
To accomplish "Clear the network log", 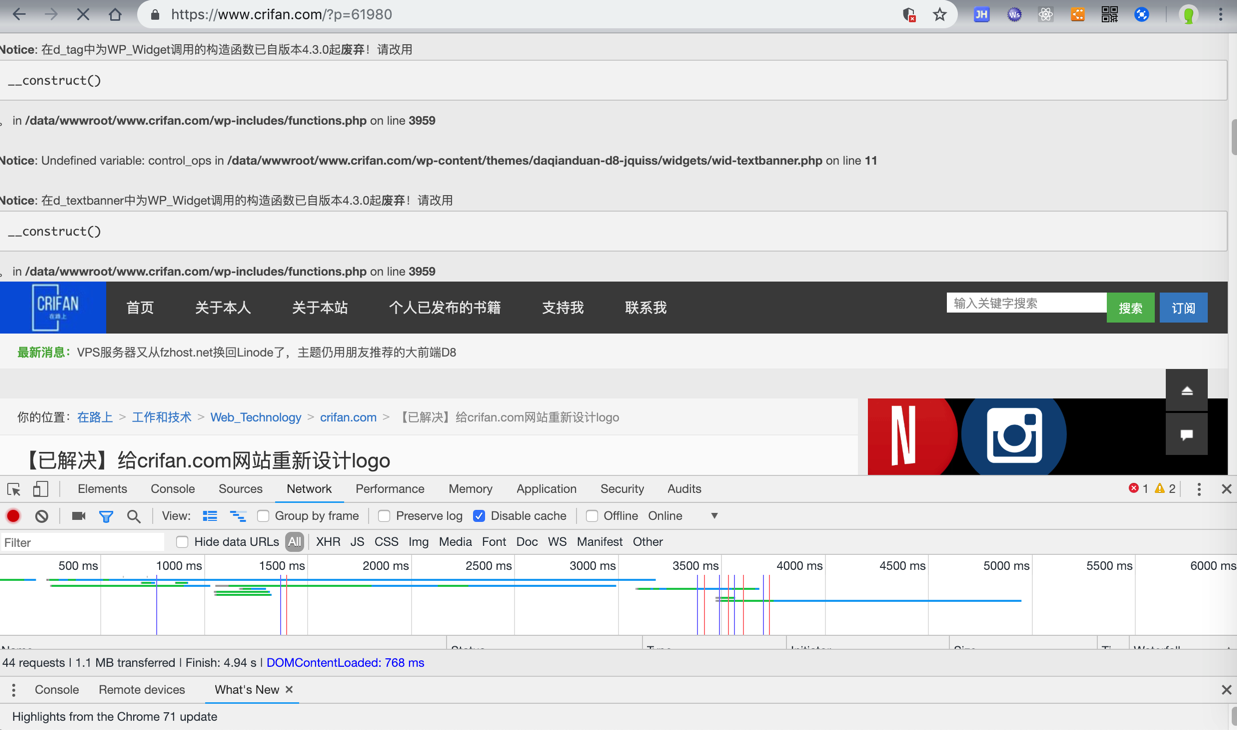I will point(41,516).
